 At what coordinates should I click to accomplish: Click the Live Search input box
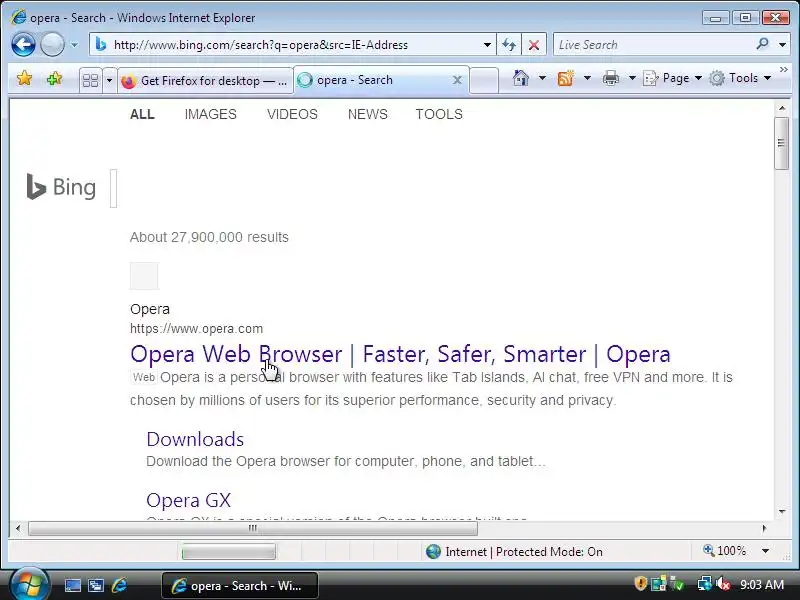[653, 45]
